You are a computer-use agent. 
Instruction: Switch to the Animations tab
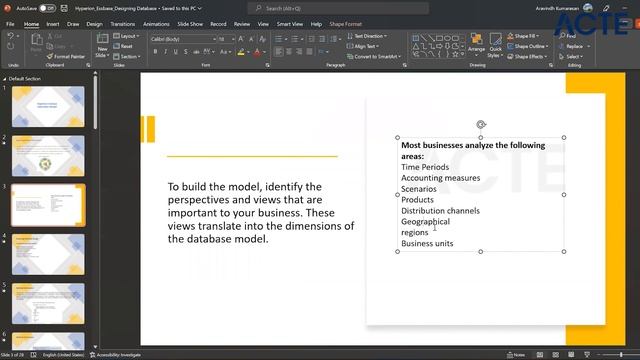click(156, 24)
